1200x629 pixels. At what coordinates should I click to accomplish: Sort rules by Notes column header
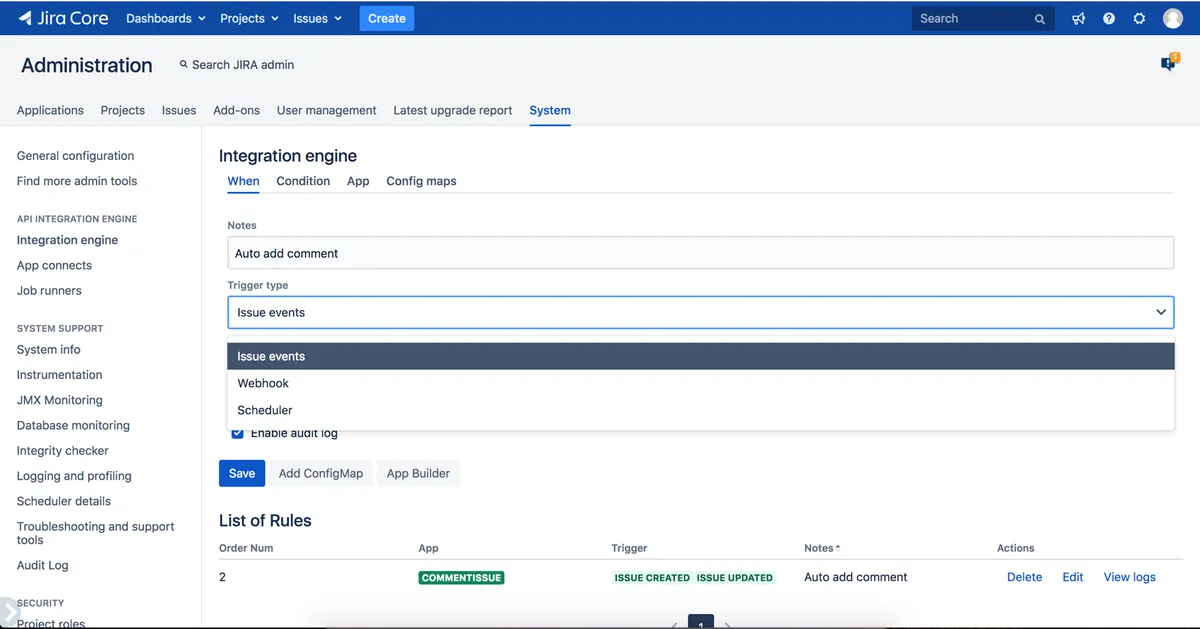[x=822, y=548]
